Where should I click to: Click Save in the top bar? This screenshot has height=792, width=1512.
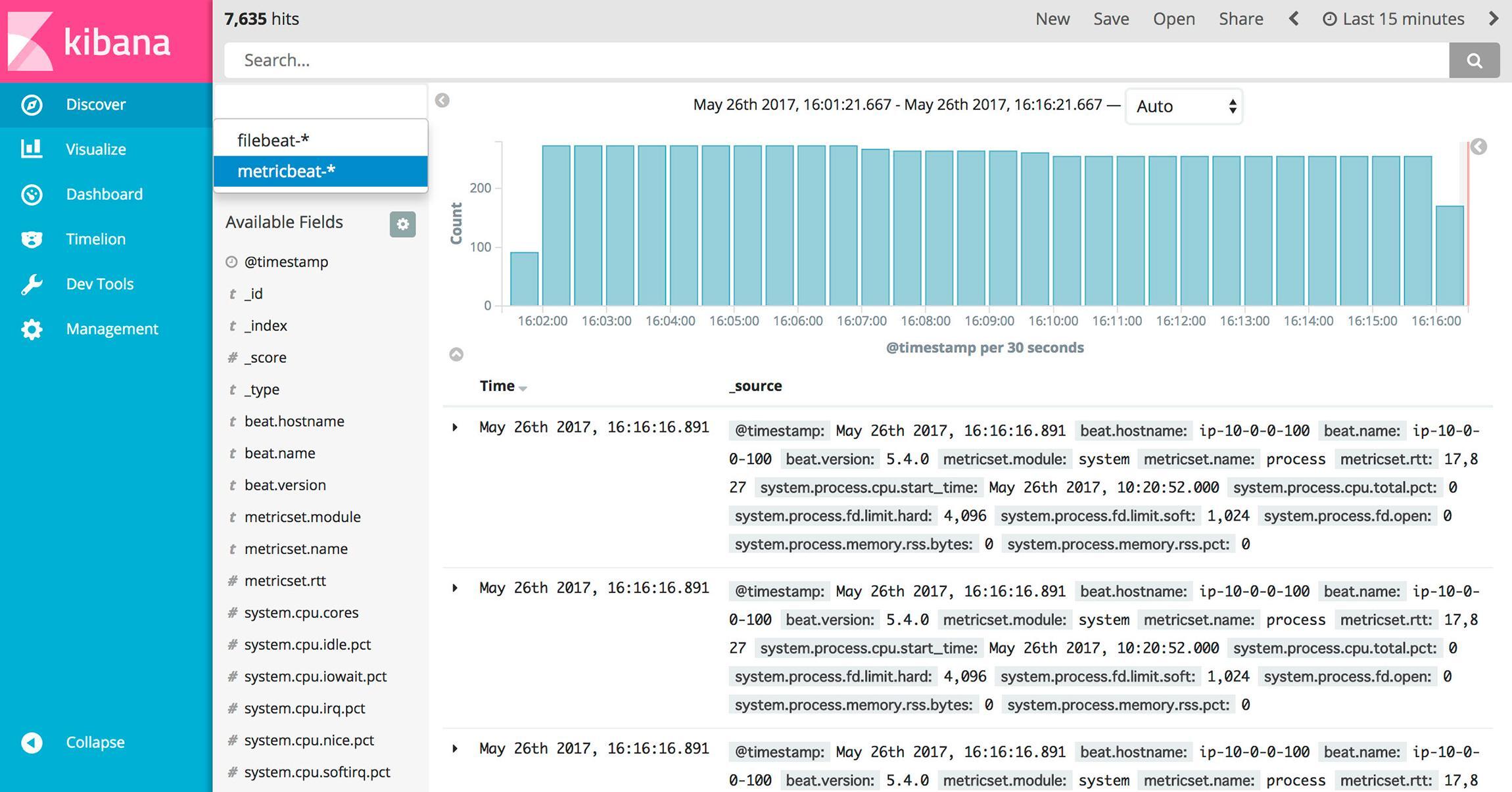(1111, 19)
